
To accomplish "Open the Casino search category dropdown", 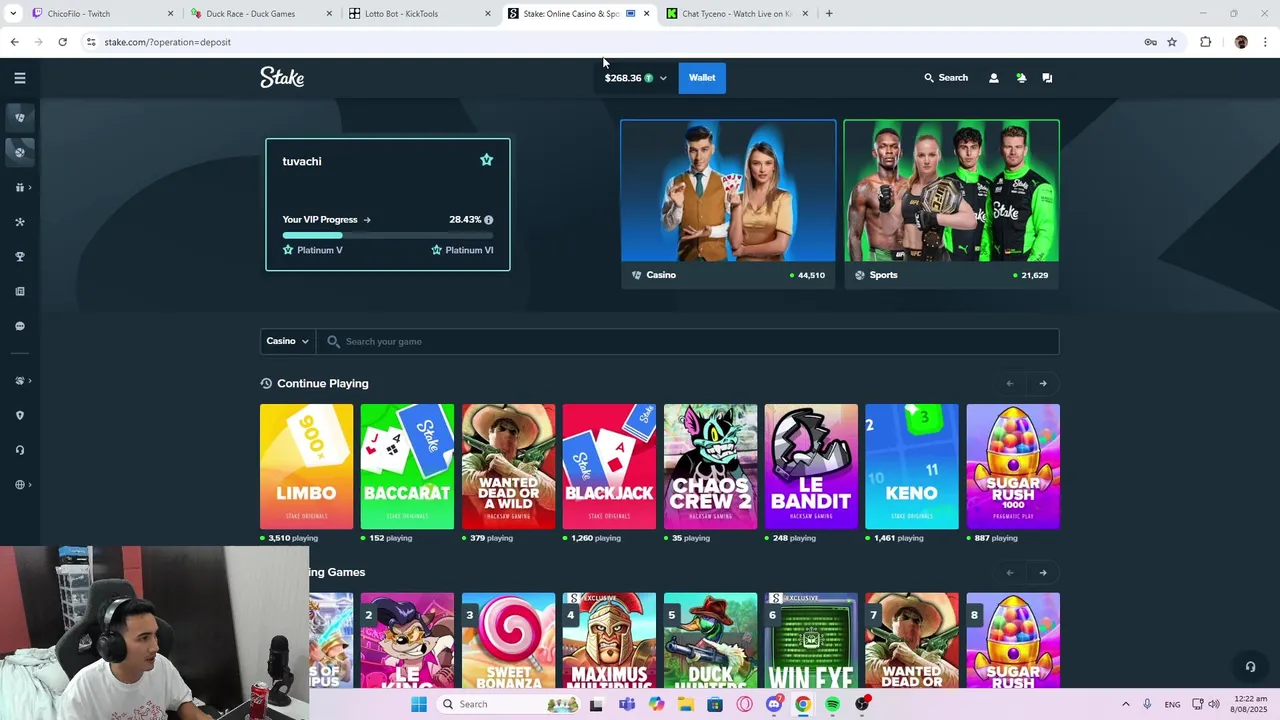I will click(x=287, y=341).
